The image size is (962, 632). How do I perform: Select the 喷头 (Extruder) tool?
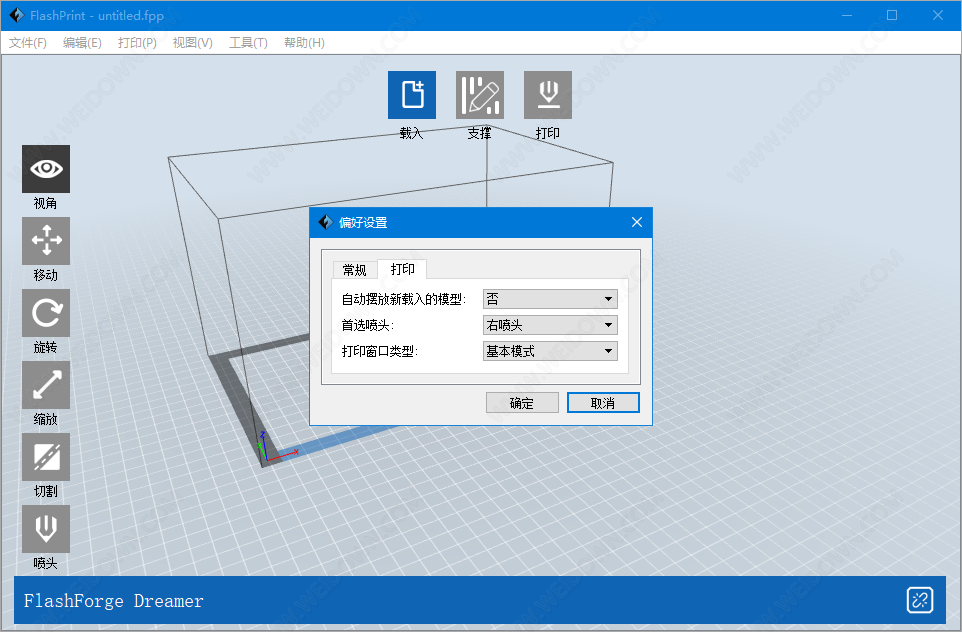pos(46,529)
